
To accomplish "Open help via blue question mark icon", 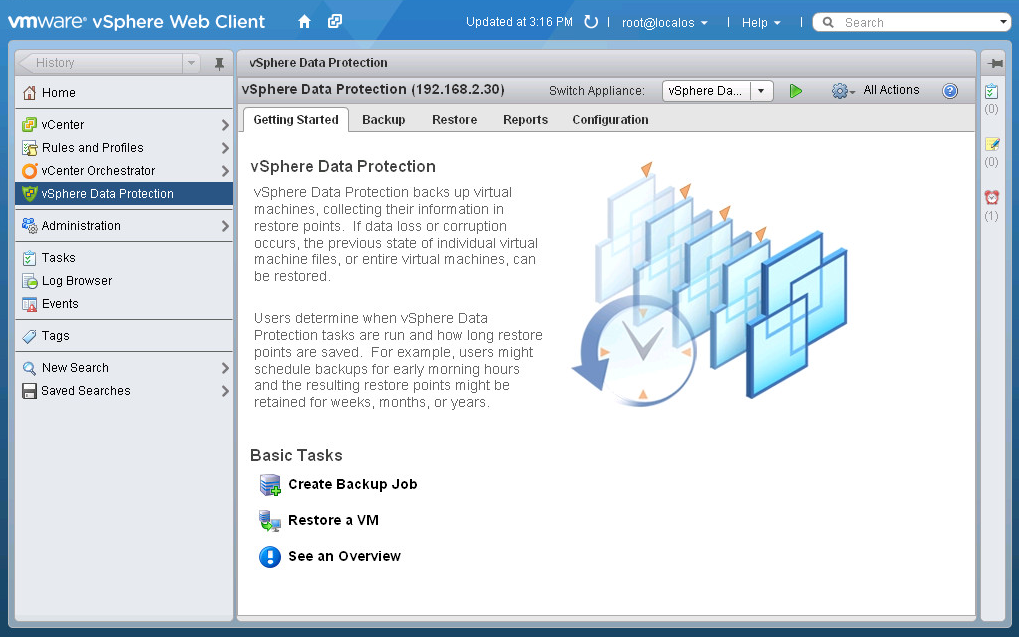I will click(x=949, y=91).
